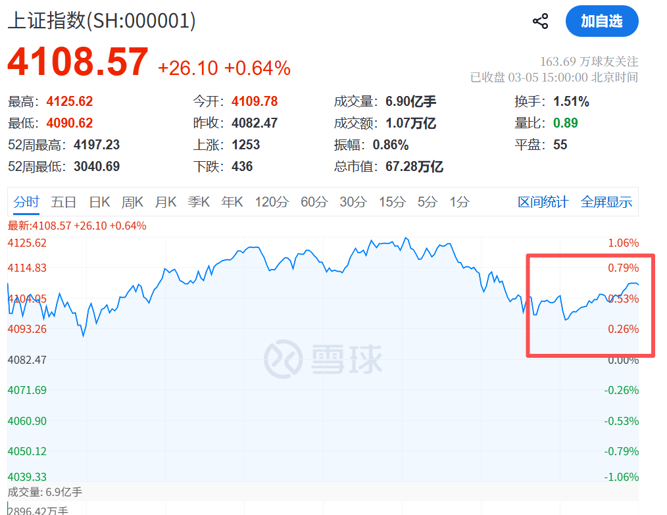The image size is (667, 515).
Task: Open the 1分 minute chart
Action: tap(459, 202)
